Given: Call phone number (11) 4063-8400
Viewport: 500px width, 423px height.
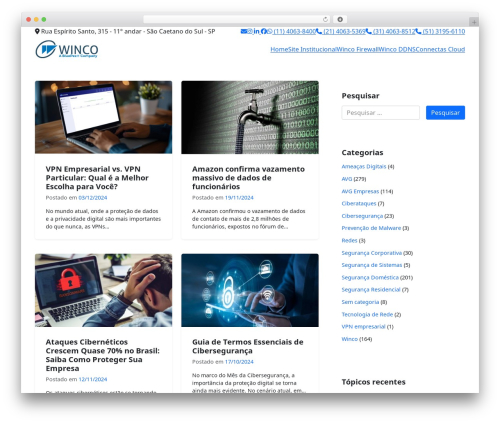Looking at the screenshot, I should [x=294, y=31].
